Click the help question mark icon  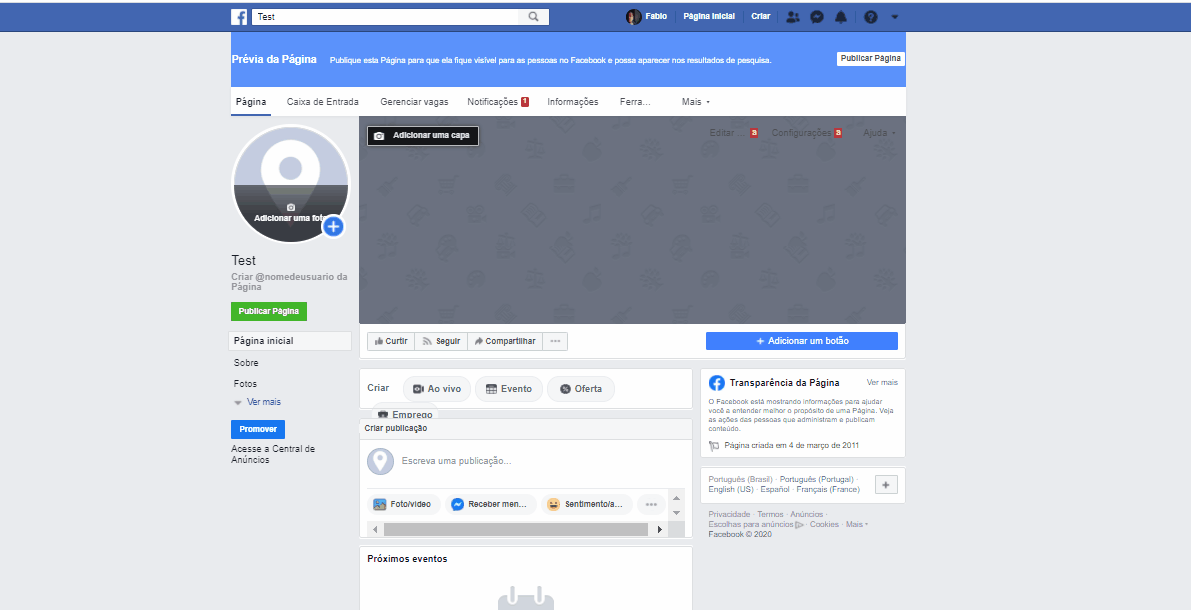point(870,17)
